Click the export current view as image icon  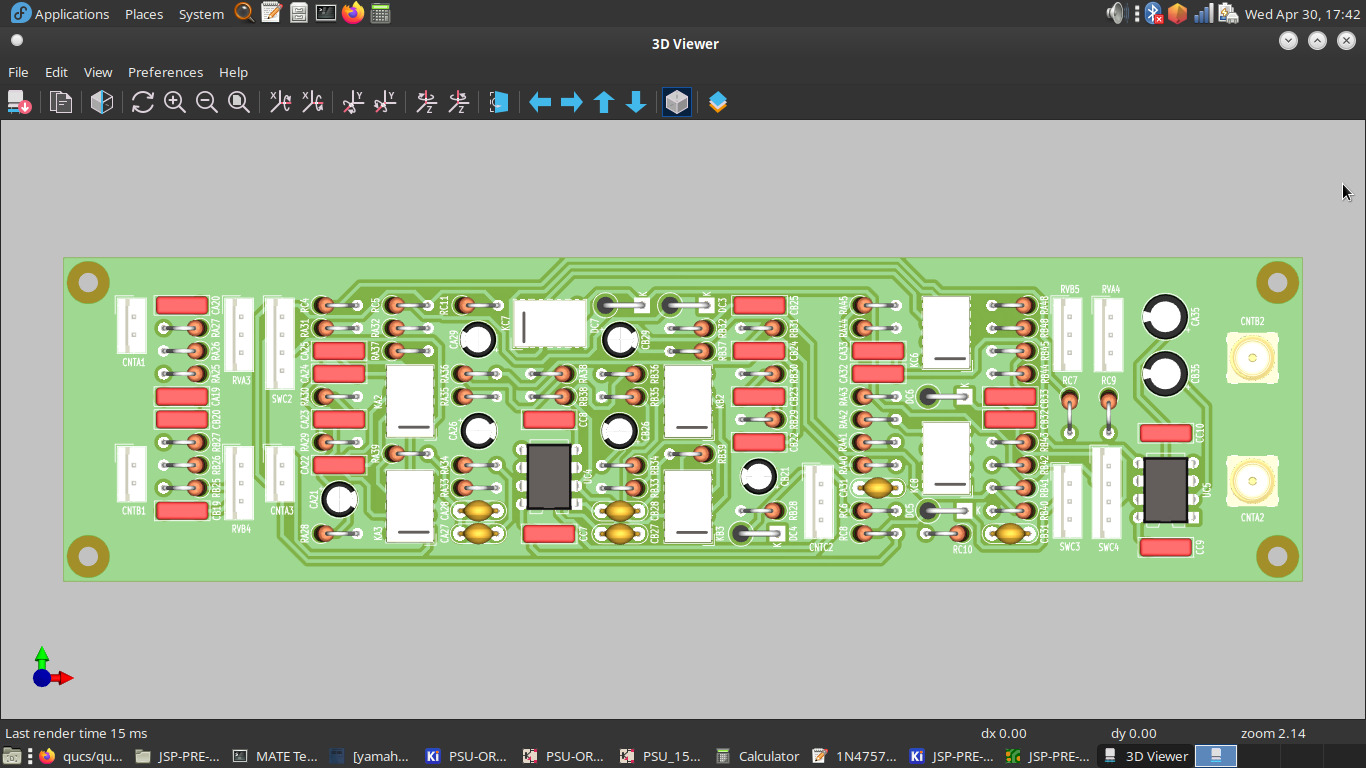pyautogui.click(x=19, y=102)
